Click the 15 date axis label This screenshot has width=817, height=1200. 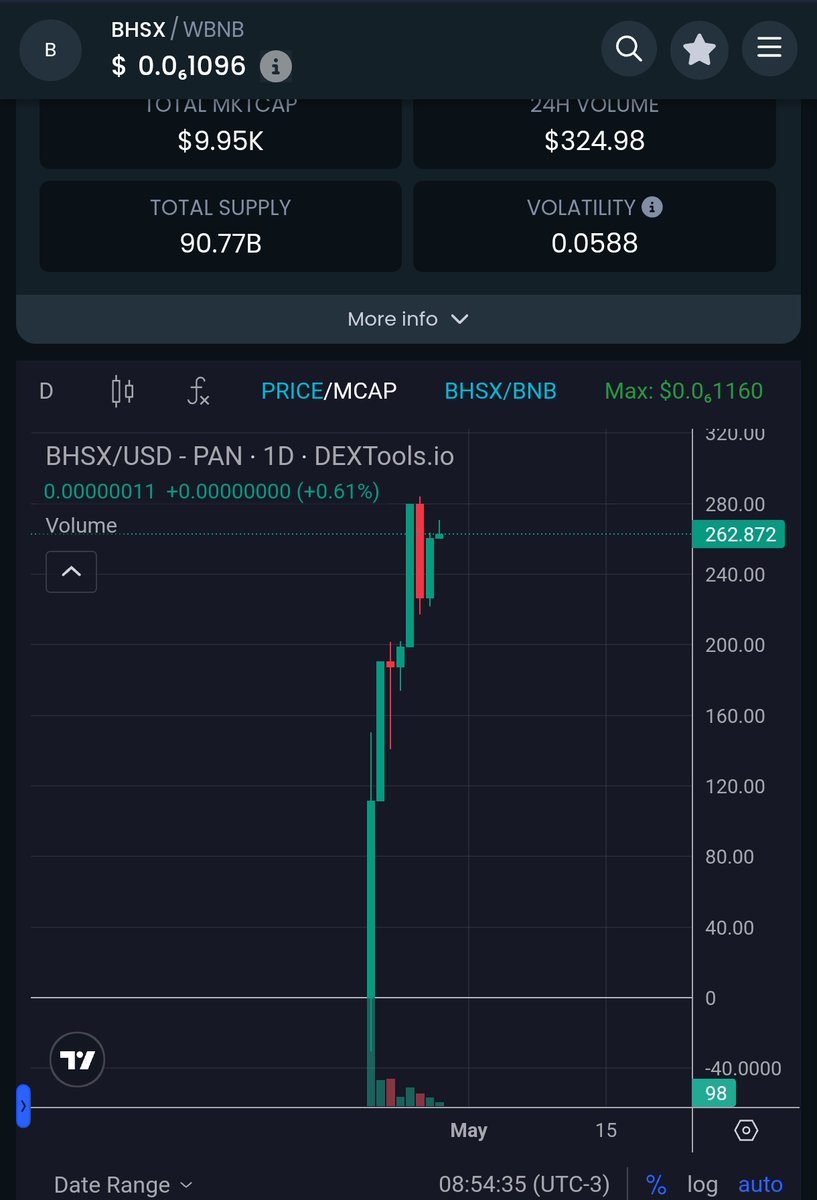point(606,1130)
